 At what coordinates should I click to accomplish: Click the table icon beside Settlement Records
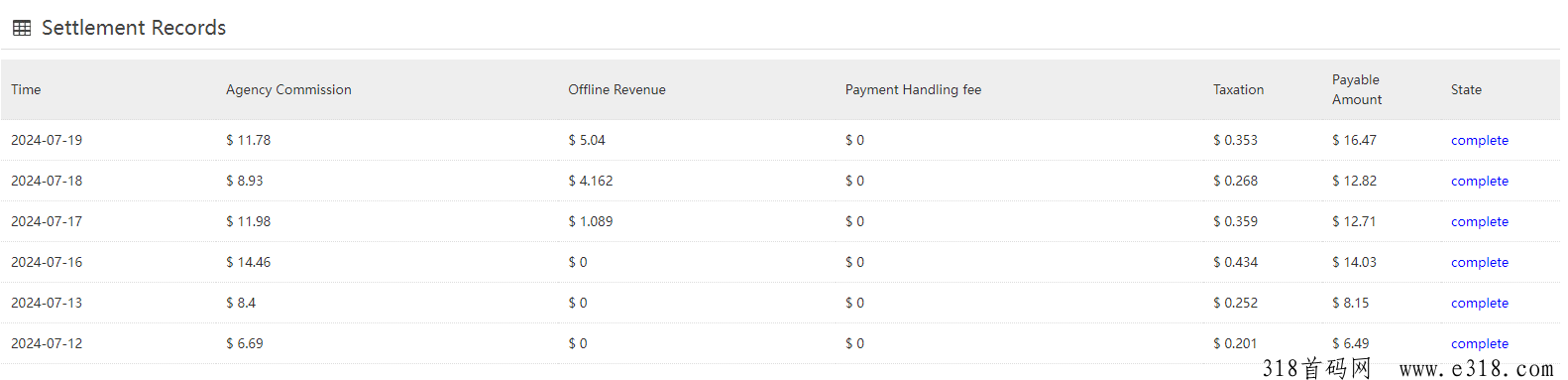(x=22, y=28)
